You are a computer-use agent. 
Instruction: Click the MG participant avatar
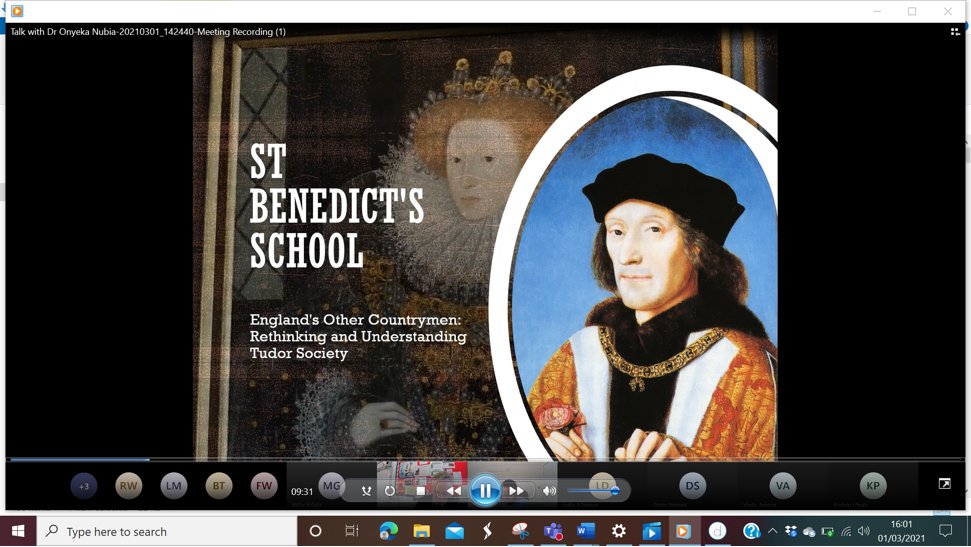tap(332, 486)
